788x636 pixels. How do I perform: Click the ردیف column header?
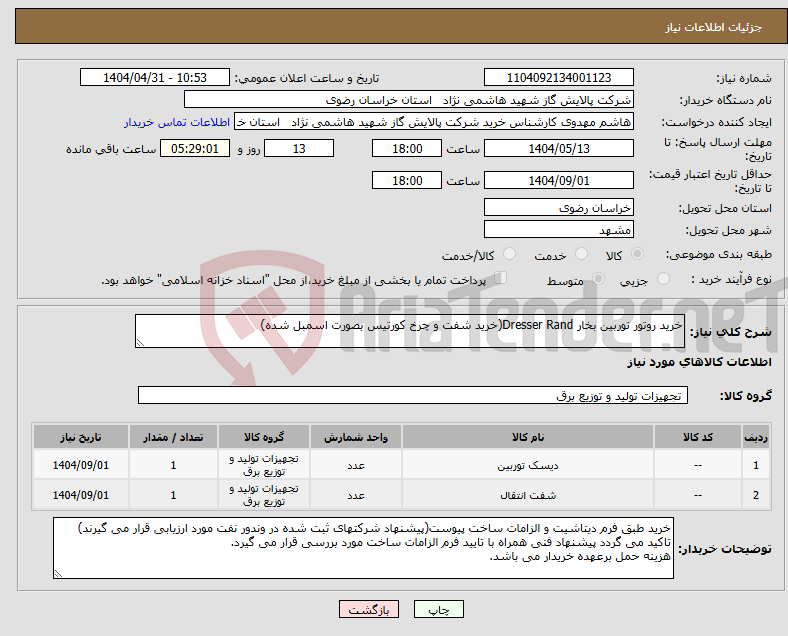coord(755,437)
